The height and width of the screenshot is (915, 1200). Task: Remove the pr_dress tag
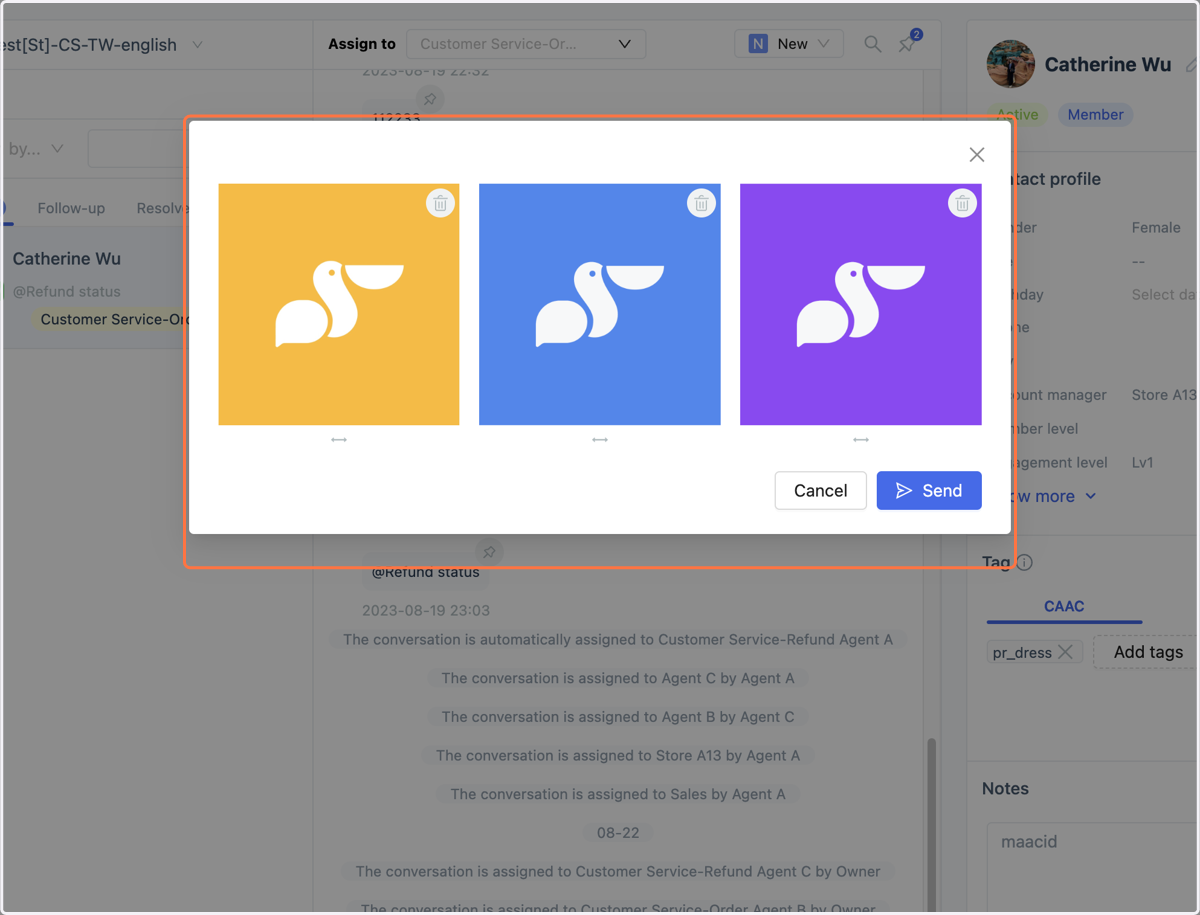click(x=1066, y=652)
